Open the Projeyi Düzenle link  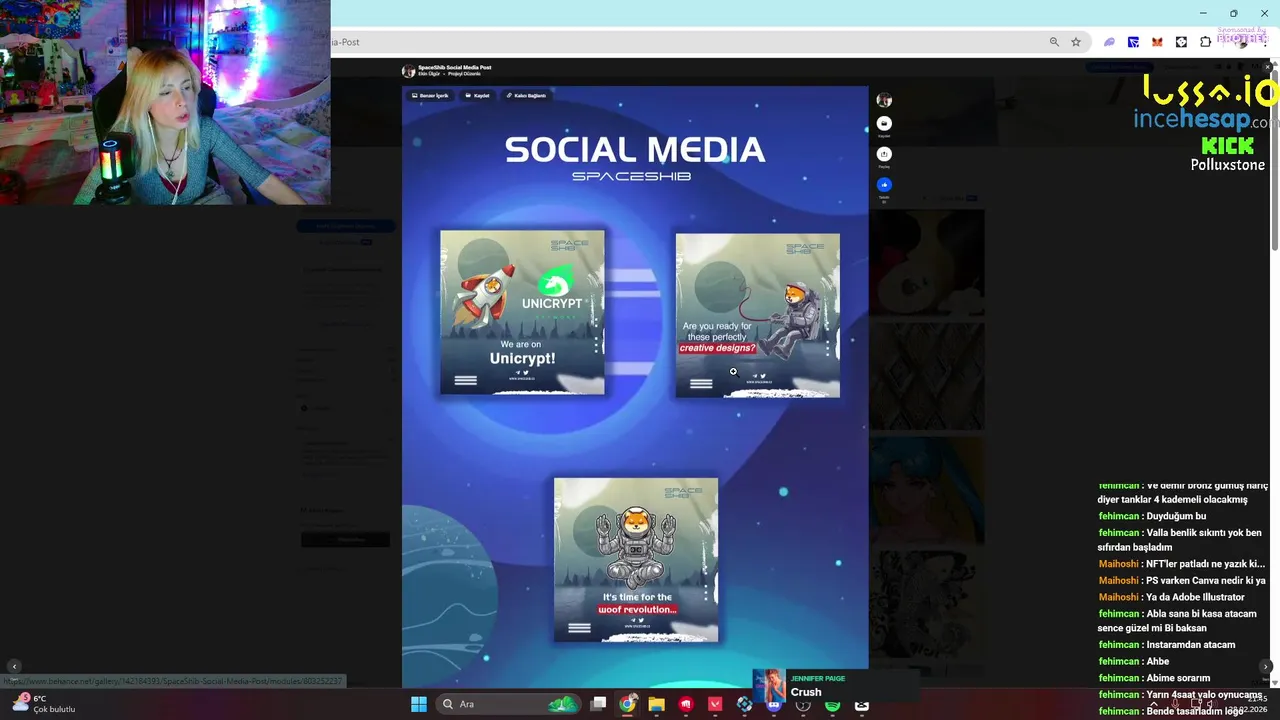464,74
